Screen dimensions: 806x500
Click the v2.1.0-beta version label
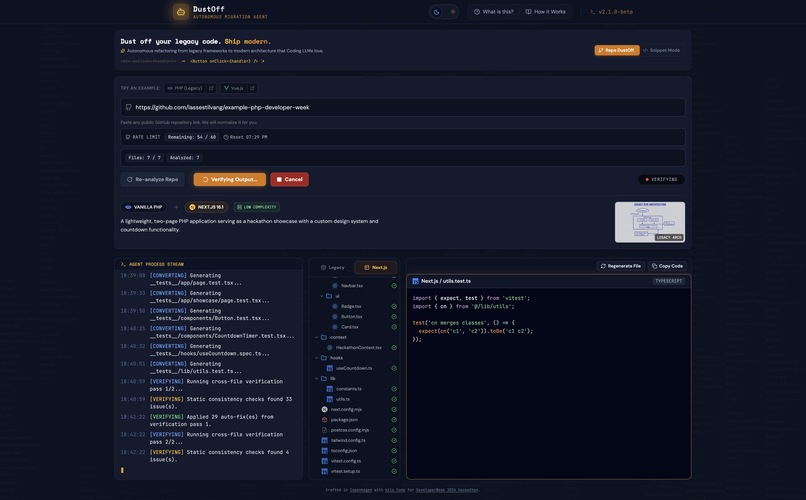(611, 12)
